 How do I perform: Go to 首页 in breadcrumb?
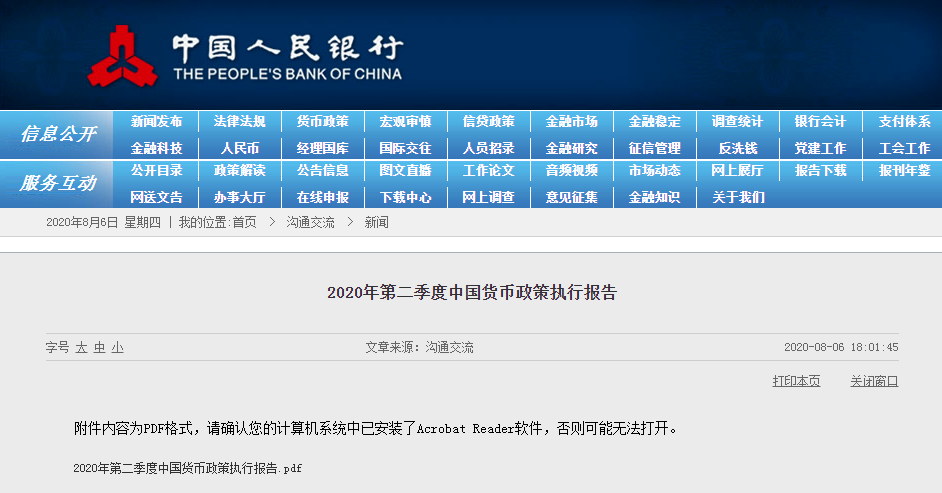coord(245,222)
